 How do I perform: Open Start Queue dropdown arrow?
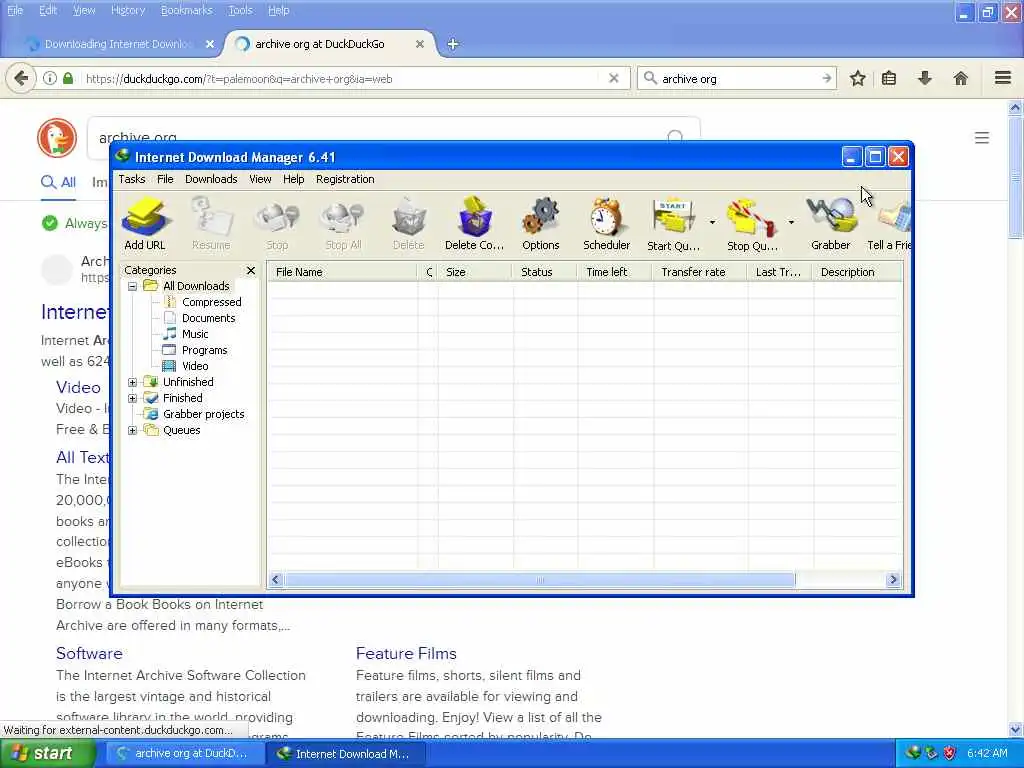pyautogui.click(x=712, y=223)
